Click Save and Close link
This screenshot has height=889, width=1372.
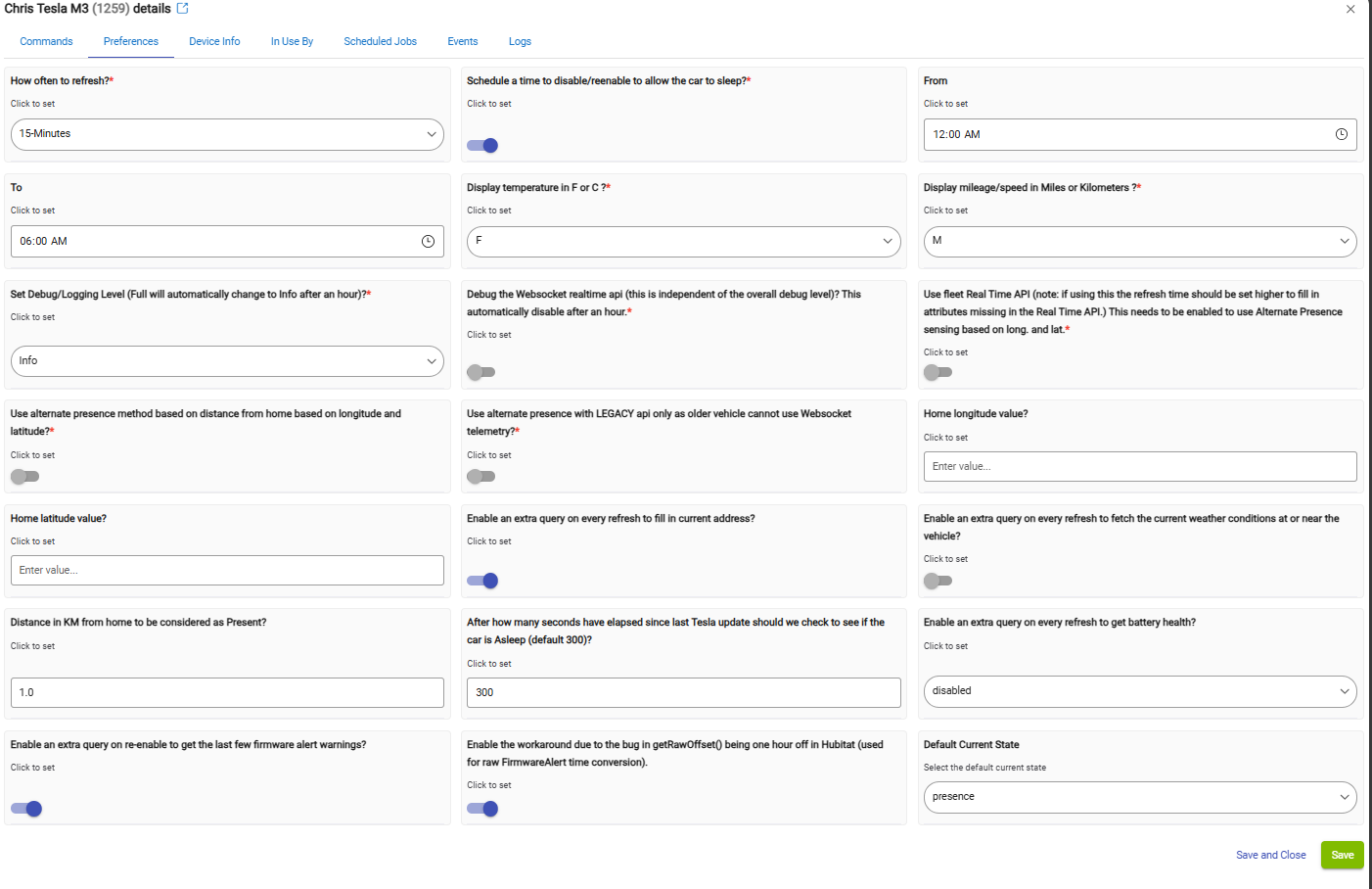point(1270,855)
